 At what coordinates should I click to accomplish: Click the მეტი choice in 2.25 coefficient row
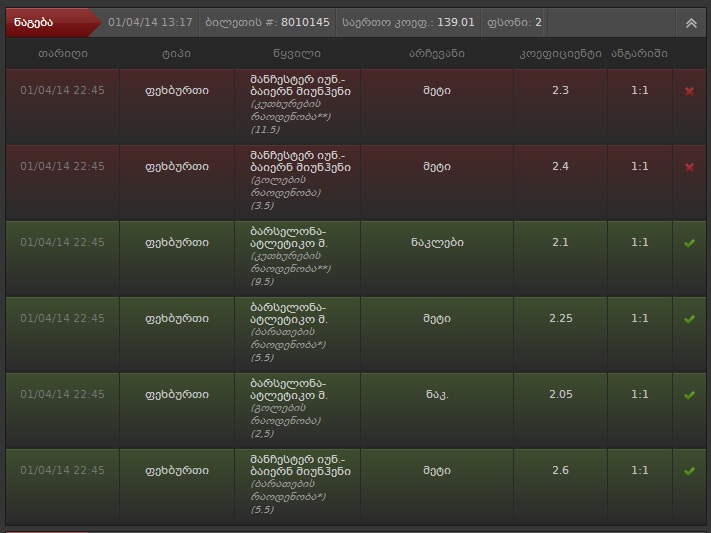[437, 318]
